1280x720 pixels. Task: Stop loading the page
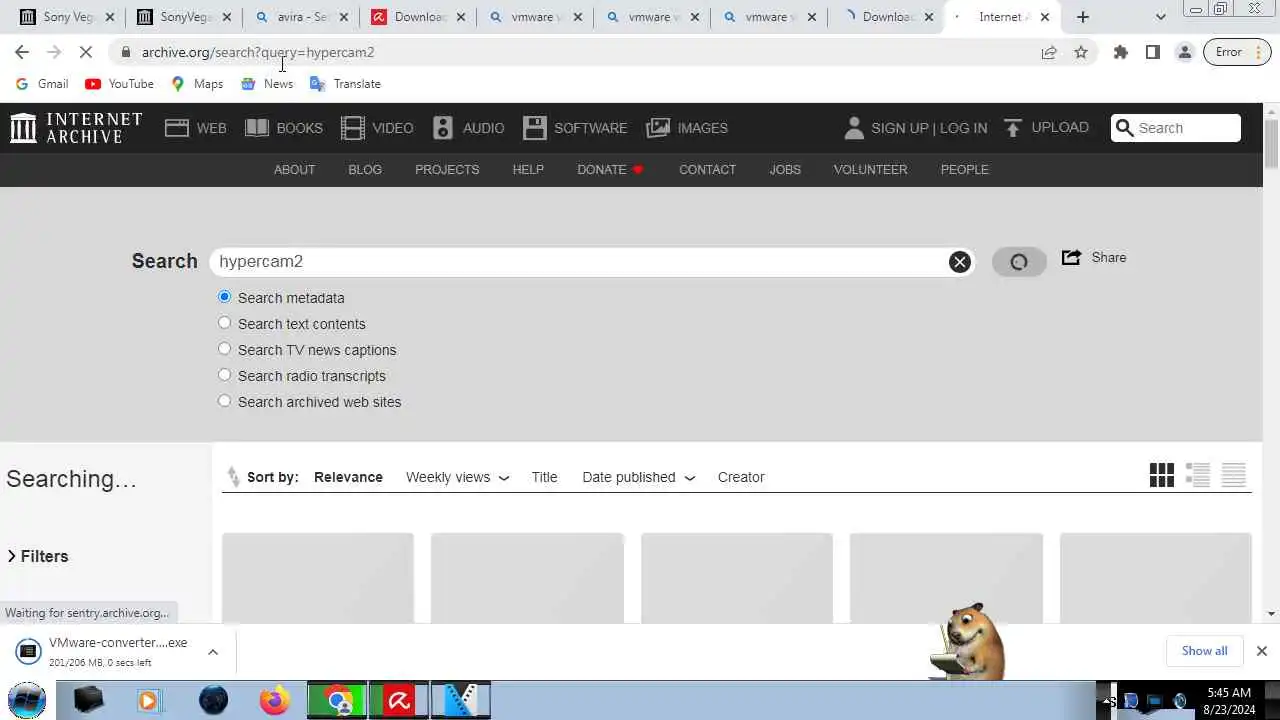click(x=86, y=52)
